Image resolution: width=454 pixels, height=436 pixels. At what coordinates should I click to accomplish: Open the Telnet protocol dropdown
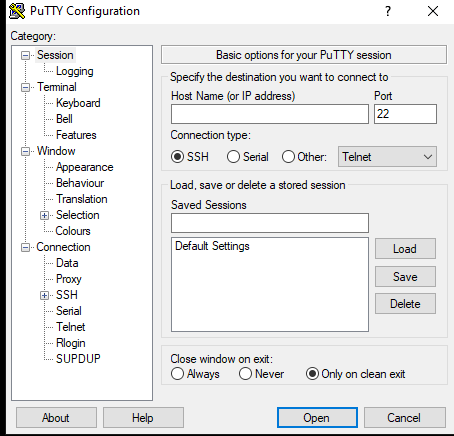387,156
